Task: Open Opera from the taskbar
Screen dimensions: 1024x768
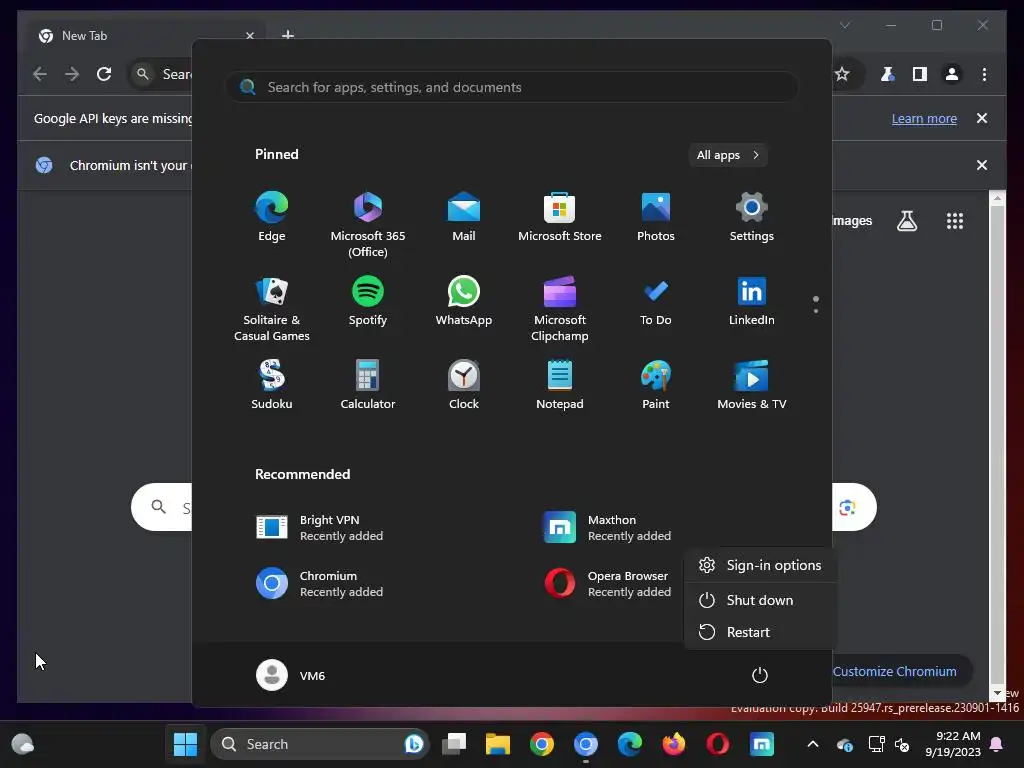Action: coord(717,744)
